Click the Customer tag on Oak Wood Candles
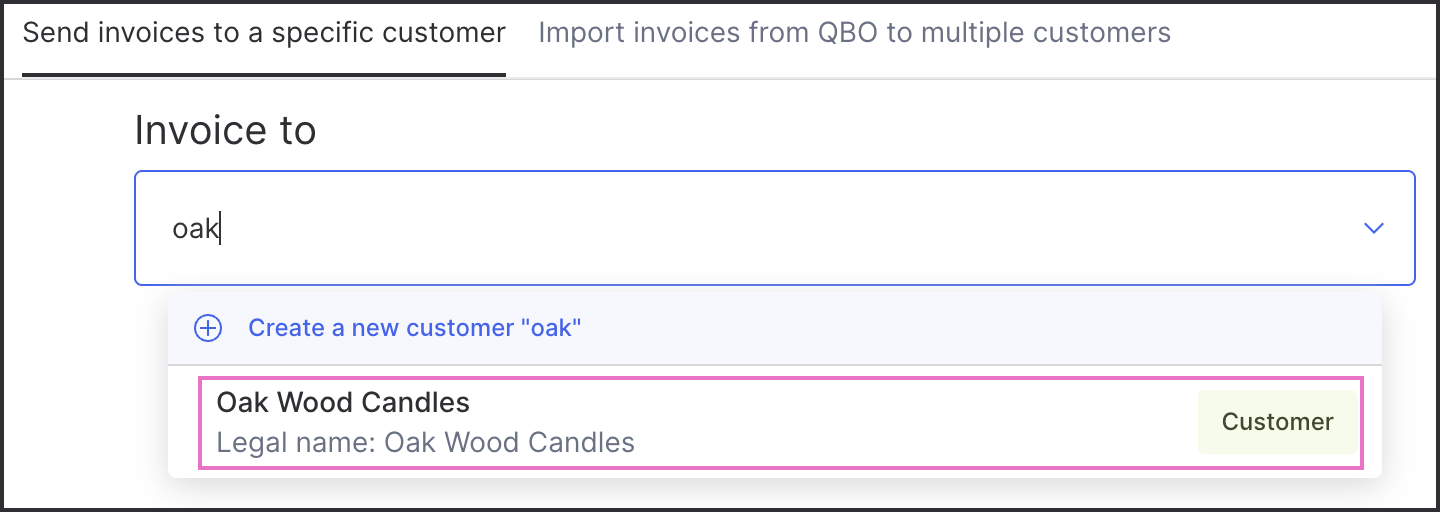Viewport: 1440px width, 512px height. pyautogui.click(x=1277, y=422)
